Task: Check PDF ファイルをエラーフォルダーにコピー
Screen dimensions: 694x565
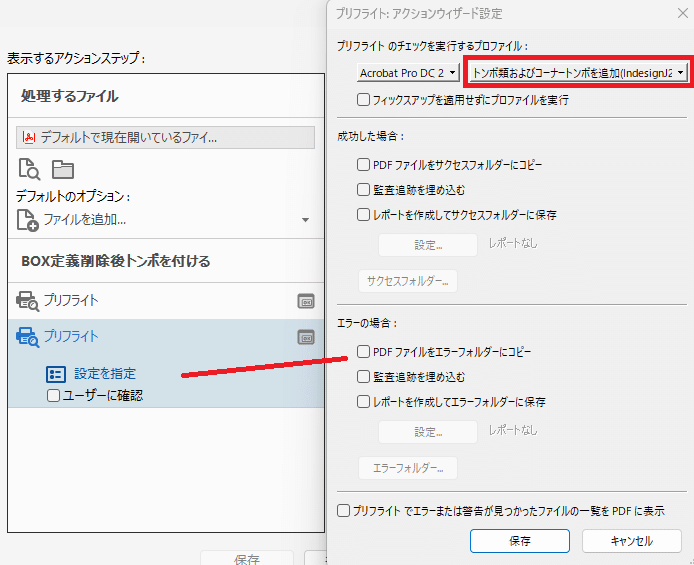Action: [x=363, y=352]
